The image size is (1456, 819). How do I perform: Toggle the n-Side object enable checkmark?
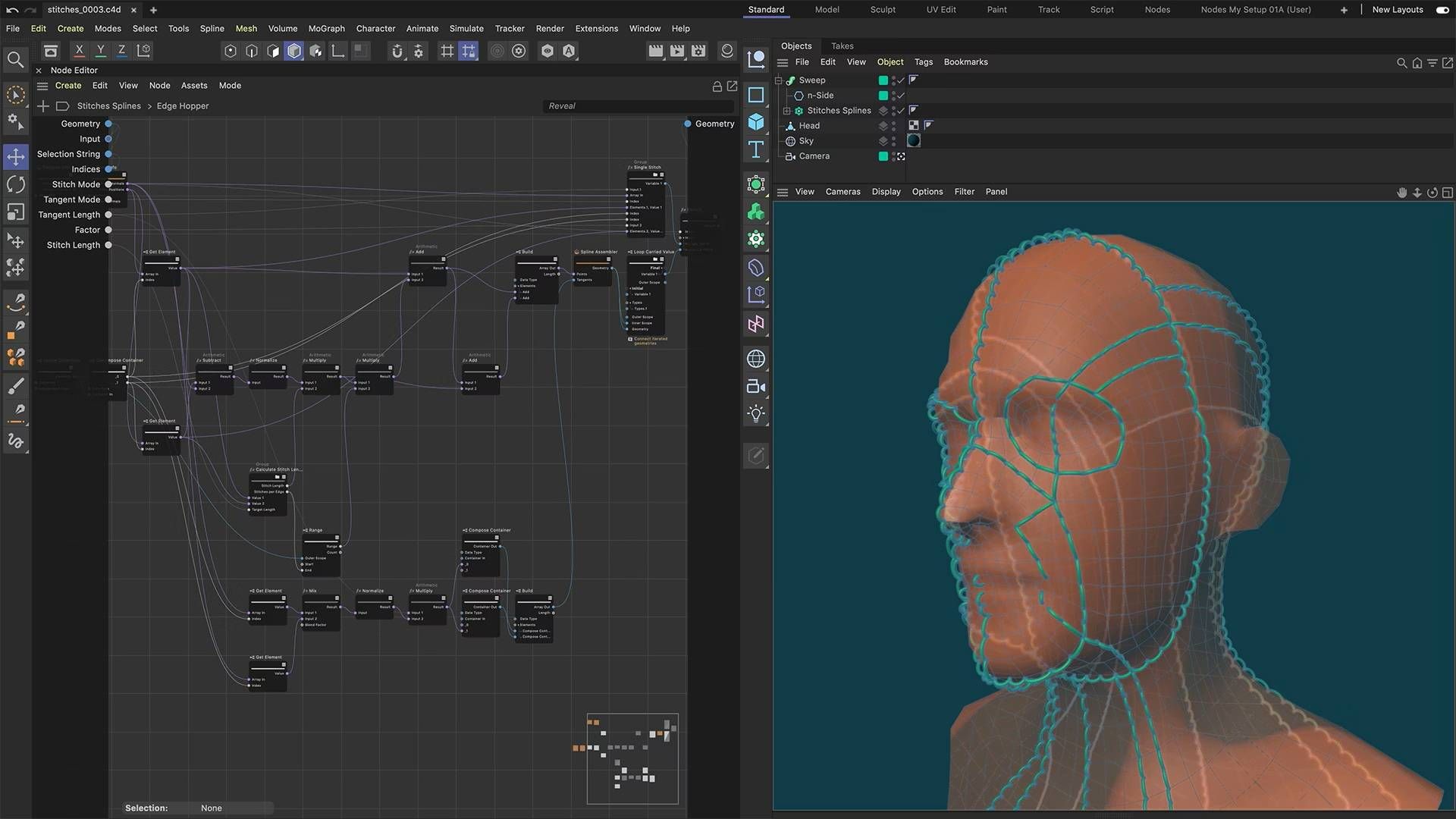(901, 96)
